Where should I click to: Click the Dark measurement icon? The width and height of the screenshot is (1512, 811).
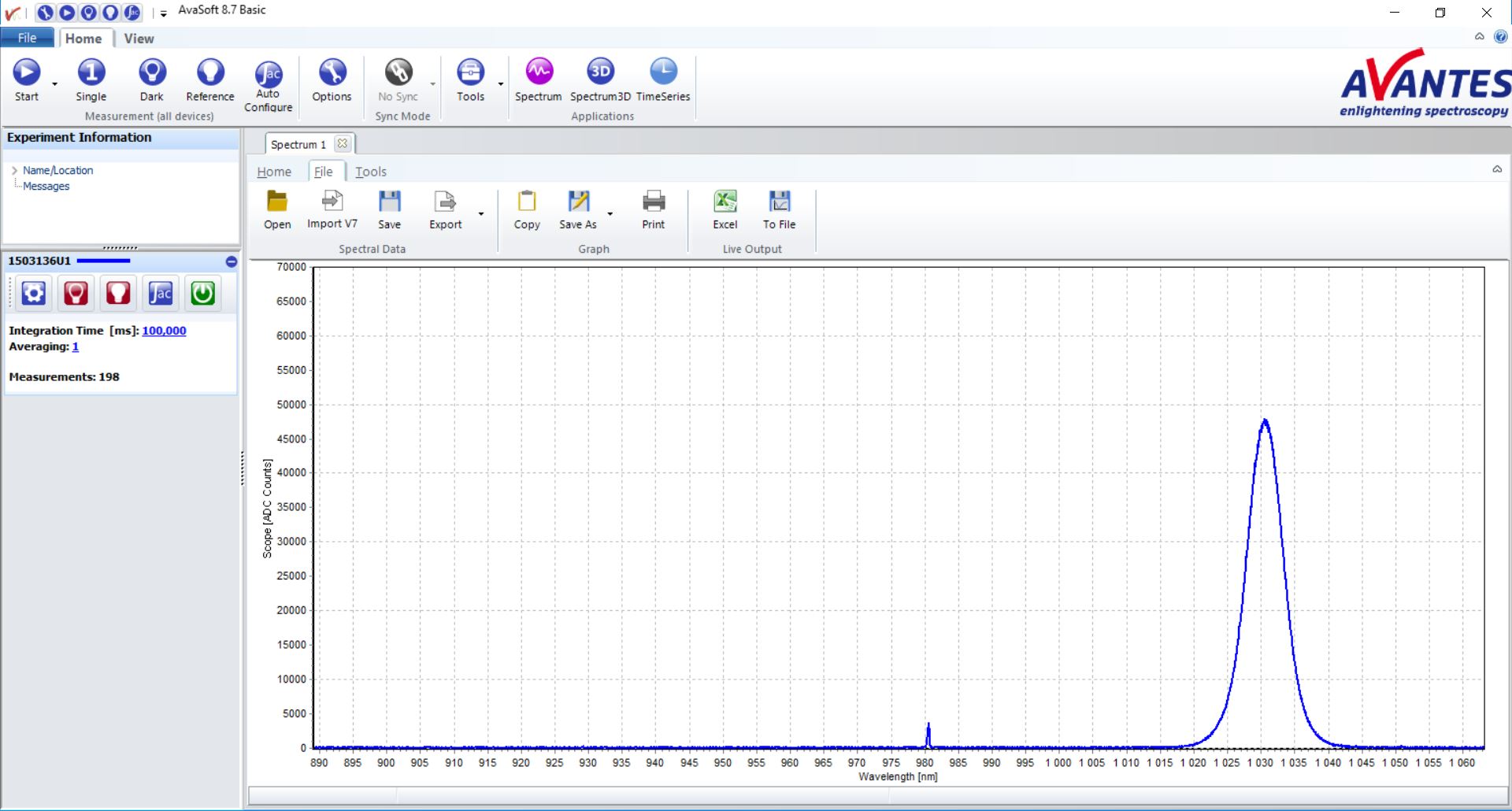[151, 73]
